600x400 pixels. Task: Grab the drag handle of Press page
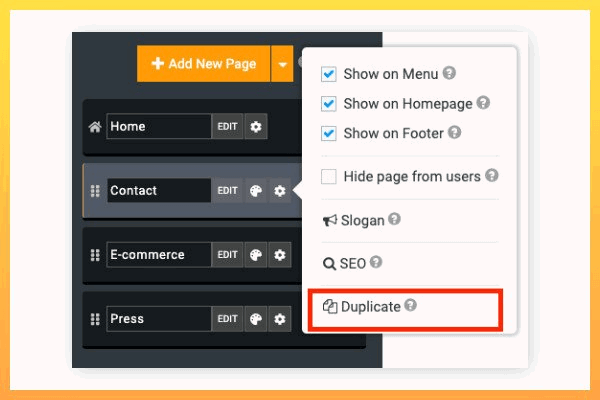click(x=95, y=318)
